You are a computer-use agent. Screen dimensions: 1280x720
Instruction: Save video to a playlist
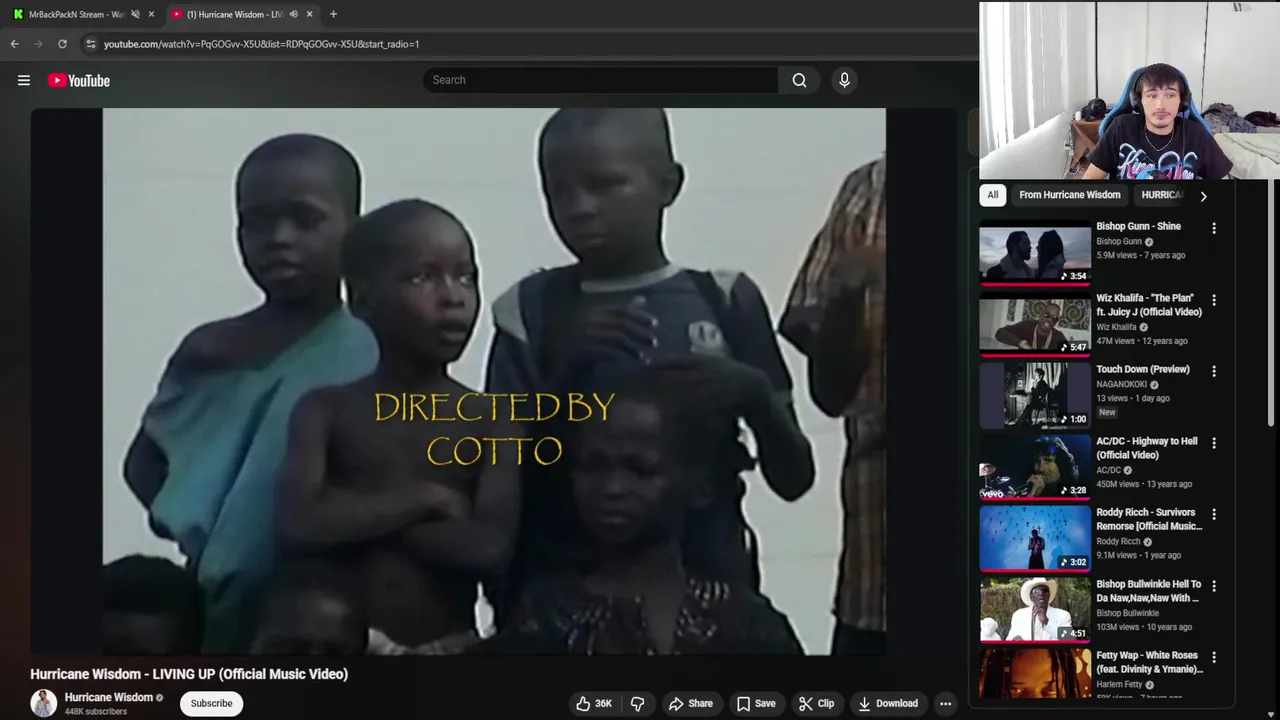(x=756, y=703)
